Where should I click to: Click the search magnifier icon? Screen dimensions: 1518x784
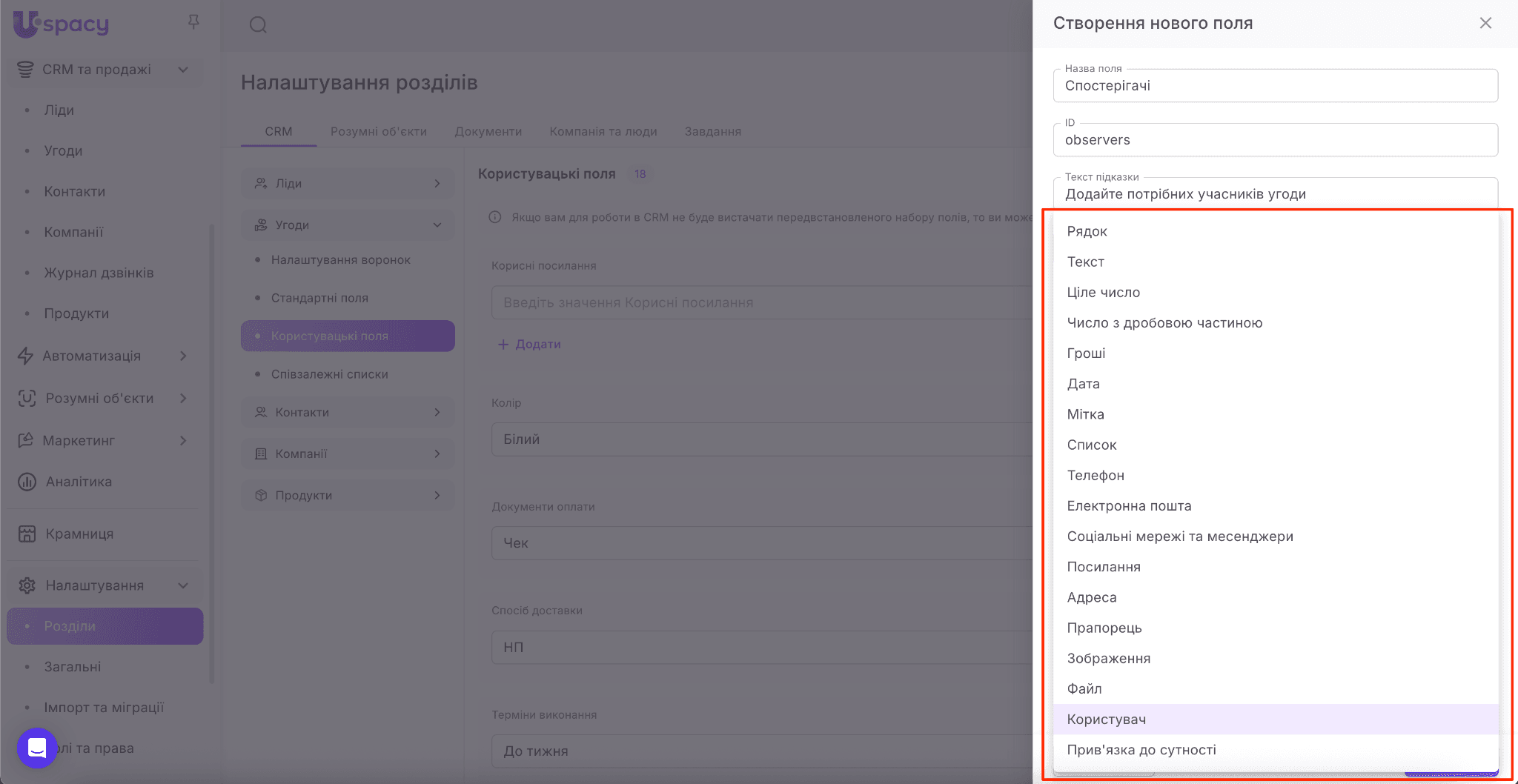click(258, 25)
